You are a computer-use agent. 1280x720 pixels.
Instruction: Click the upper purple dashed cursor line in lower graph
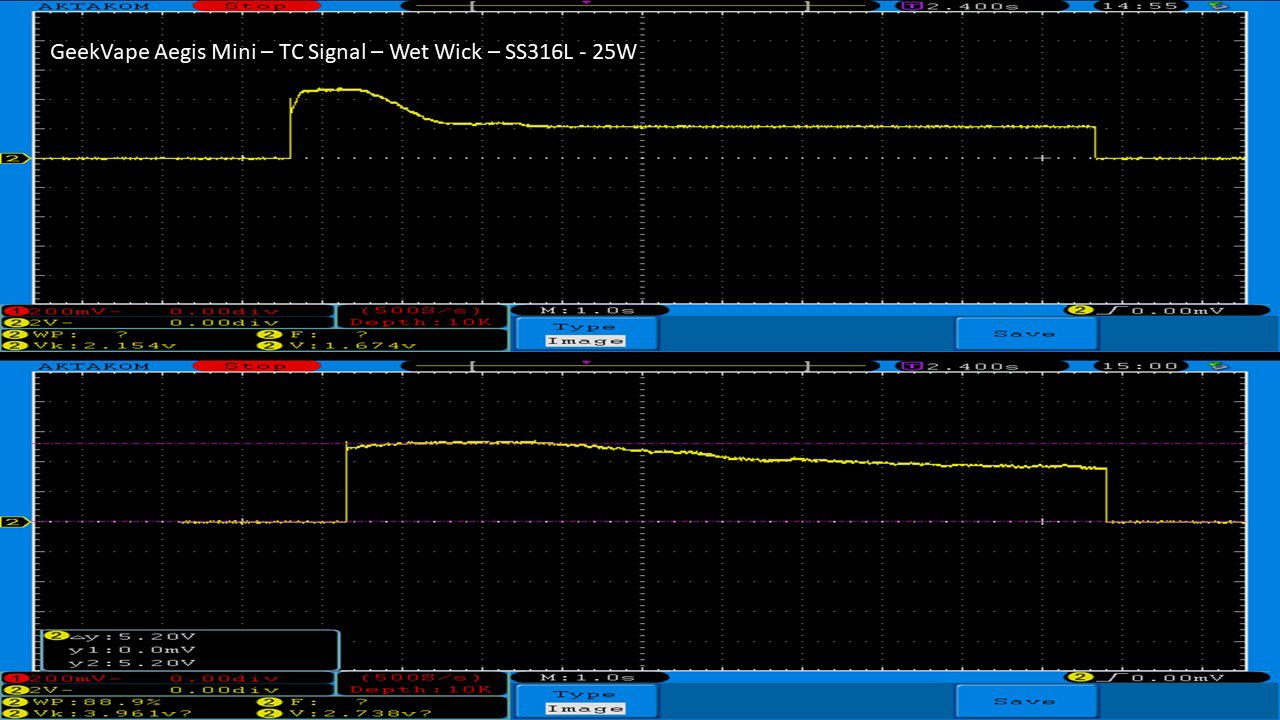800,443
